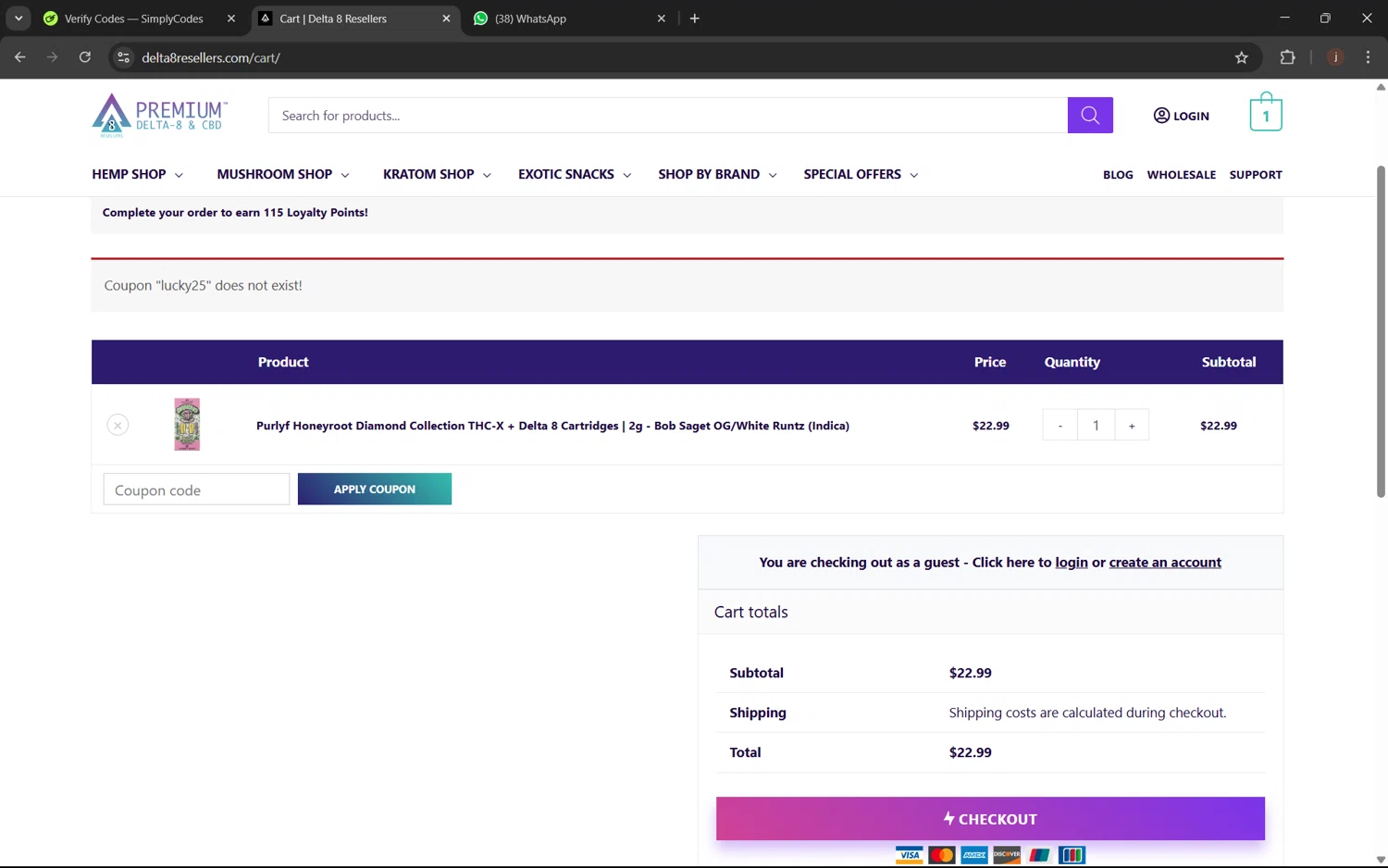The width and height of the screenshot is (1388, 868).
Task: Click the APPLY COUPON button
Action: pos(375,490)
